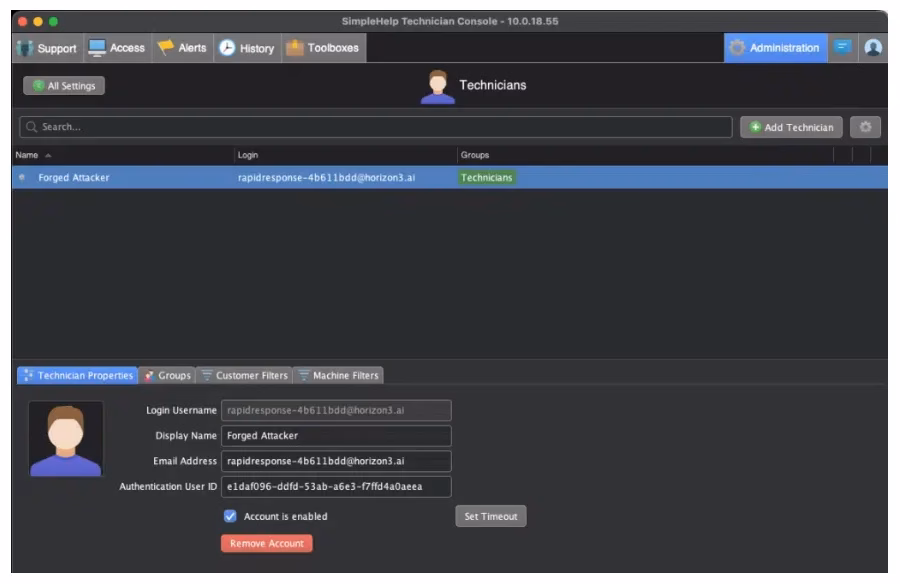This screenshot has height=584, width=900.
Task: Open the Customer Filters tab
Action: tap(245, 376)
